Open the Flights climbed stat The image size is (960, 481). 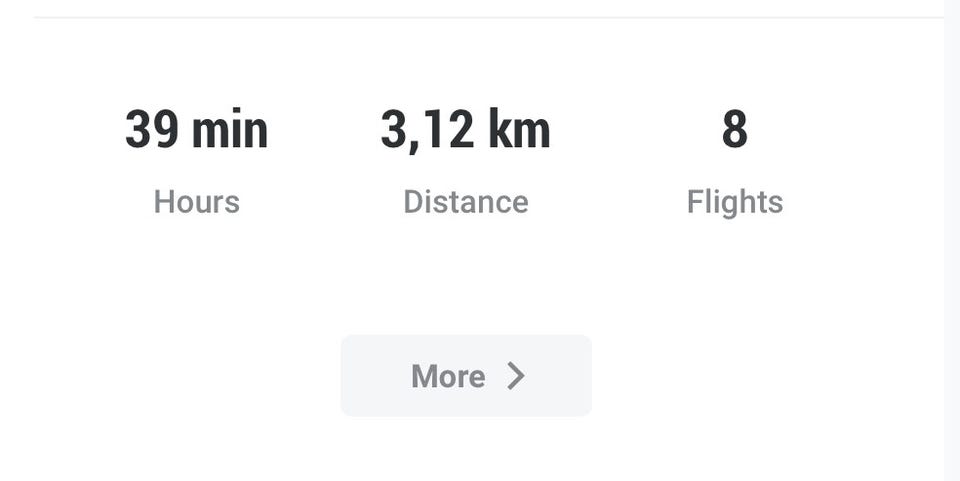point(734,165)
